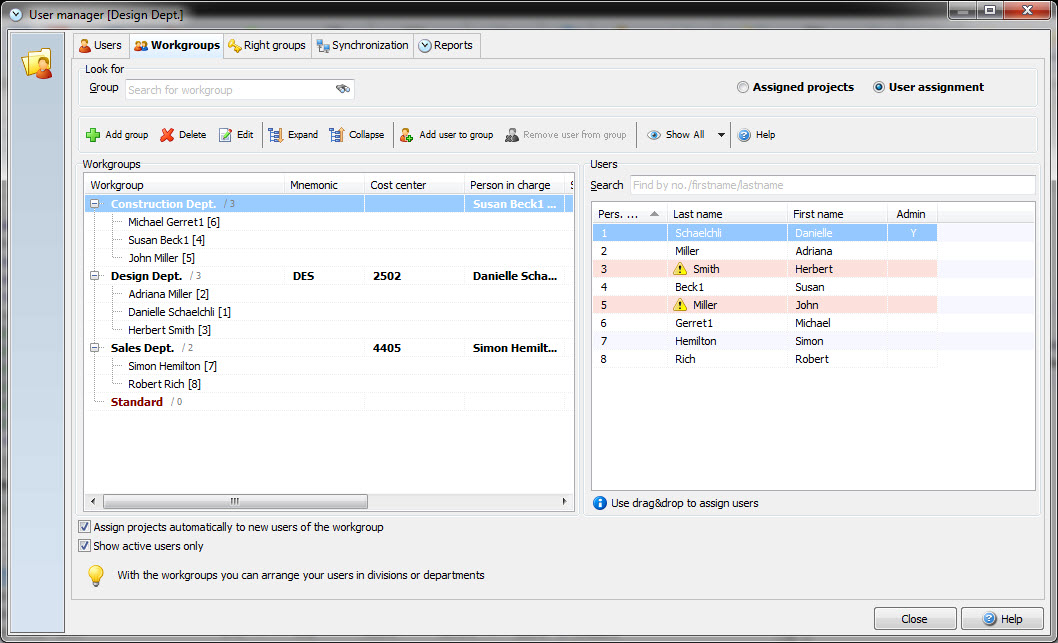The image size is (1058, 643).
Task: Click the Add group plus icon
Action: [x=93, y=135]
